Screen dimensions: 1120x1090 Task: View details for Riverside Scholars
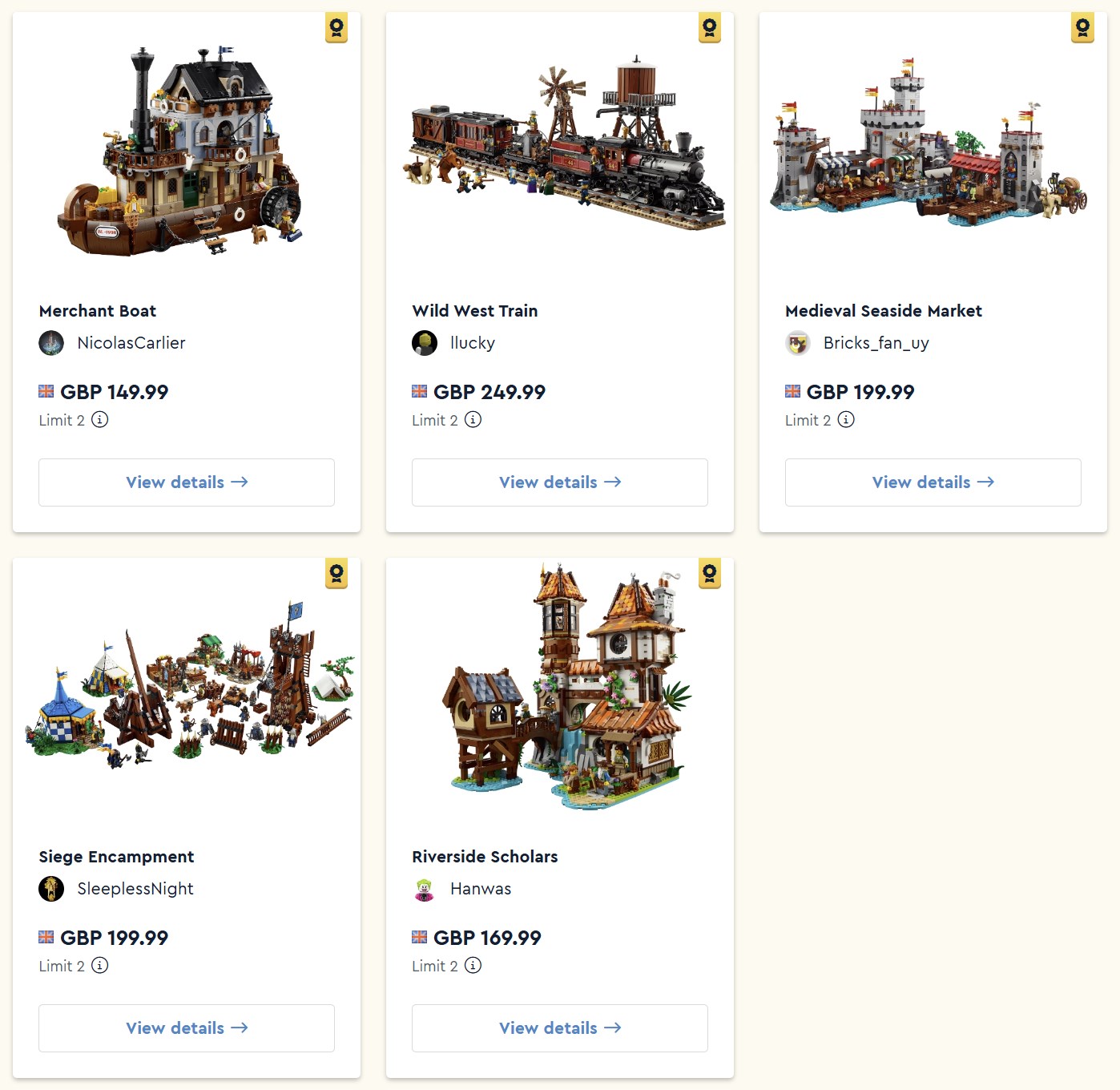click(560, 1028)
